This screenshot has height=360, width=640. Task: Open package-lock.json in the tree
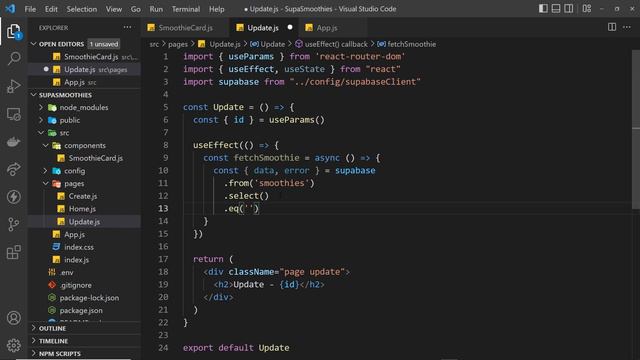(85, 298)
